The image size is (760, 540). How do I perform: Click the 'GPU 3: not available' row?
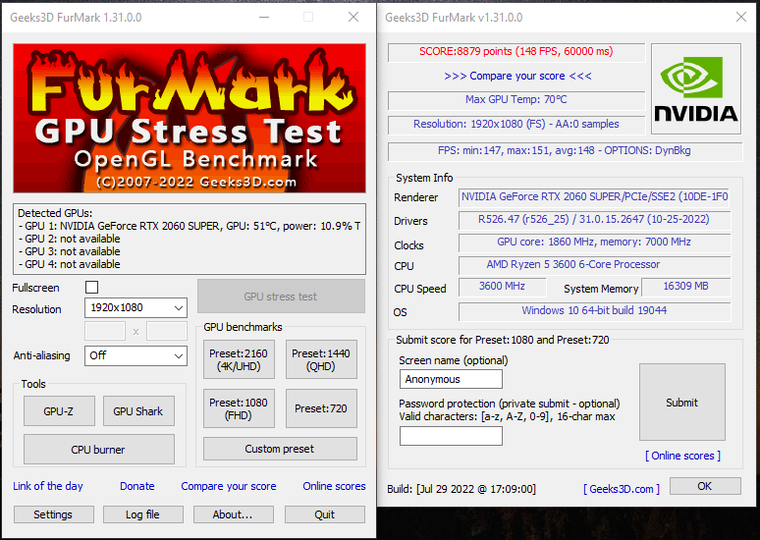[69, 251]
